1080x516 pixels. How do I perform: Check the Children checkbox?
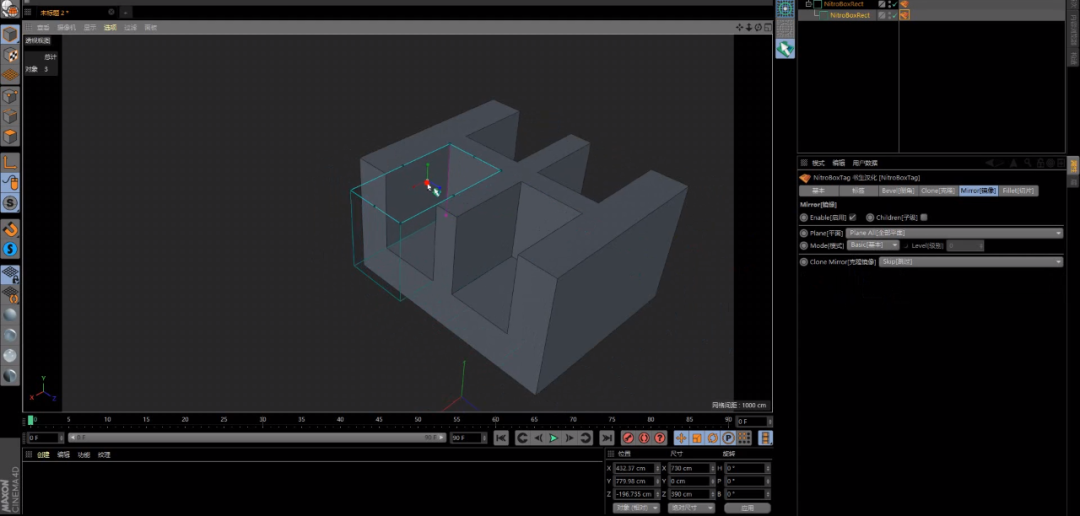point(924,218)
